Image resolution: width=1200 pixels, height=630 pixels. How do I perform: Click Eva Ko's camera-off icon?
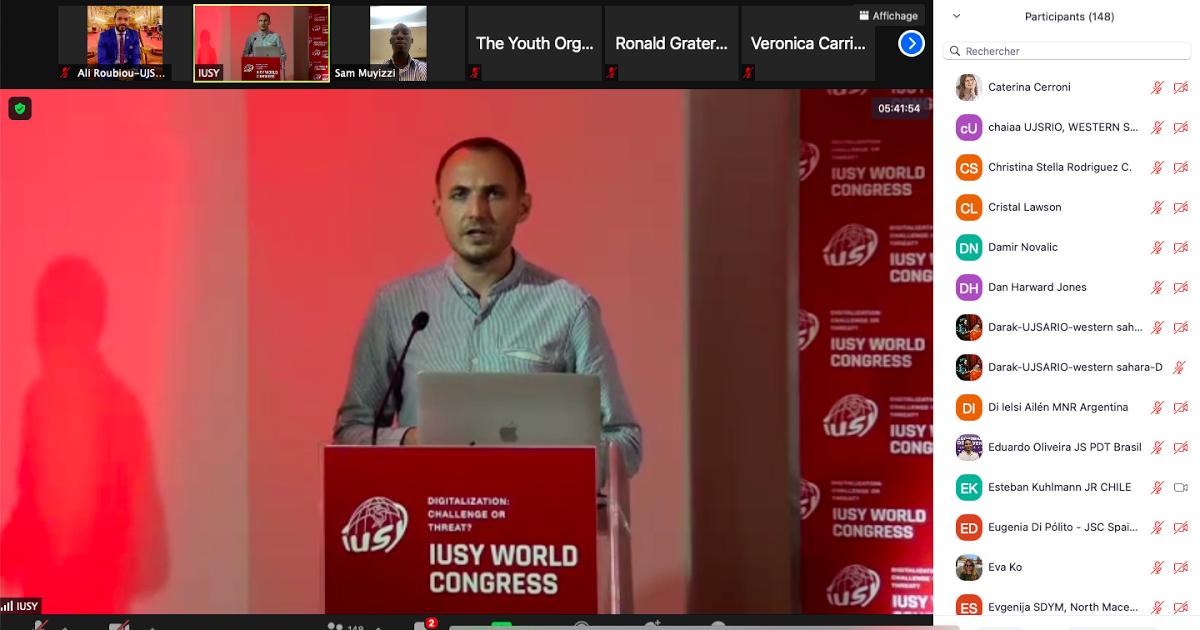point(1180,567)
